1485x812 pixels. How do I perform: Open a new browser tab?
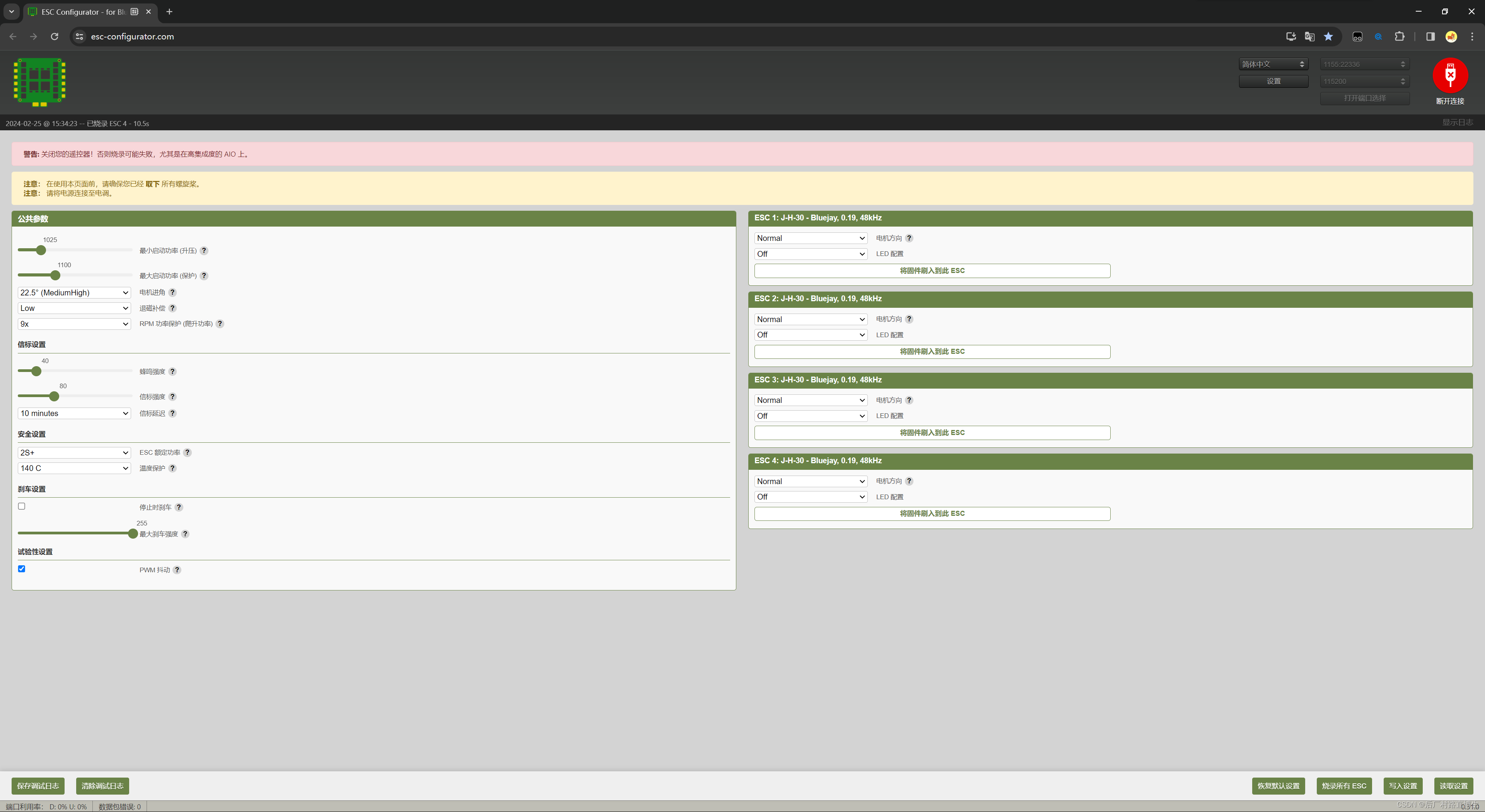169,12
